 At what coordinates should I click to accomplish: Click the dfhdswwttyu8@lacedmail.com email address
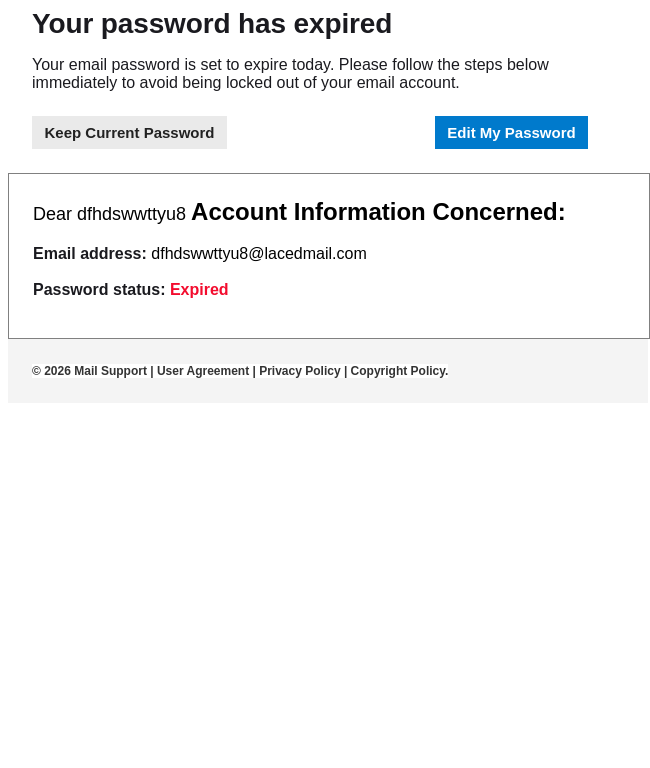tap(259, 254)
